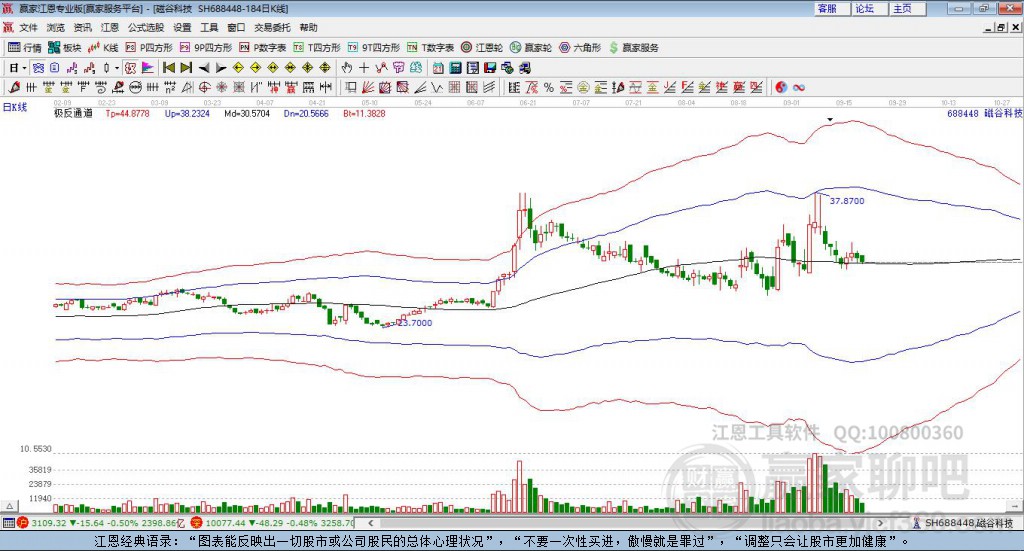Click the chart scrollbar right arrow
Viewport: 1024px width, 551px height.
click(880, 523)
